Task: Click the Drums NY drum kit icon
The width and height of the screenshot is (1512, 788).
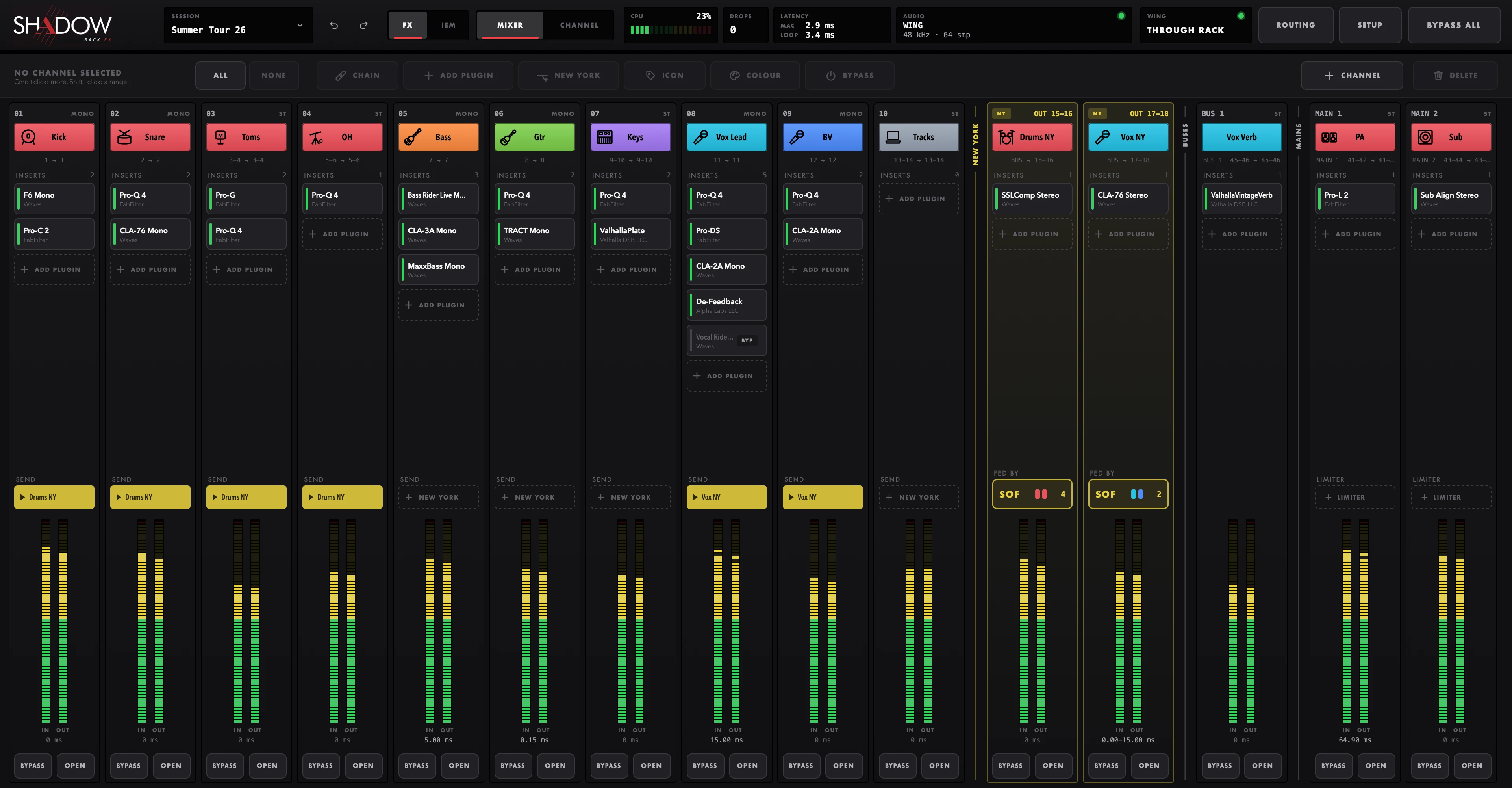Action: point(1006,138)
